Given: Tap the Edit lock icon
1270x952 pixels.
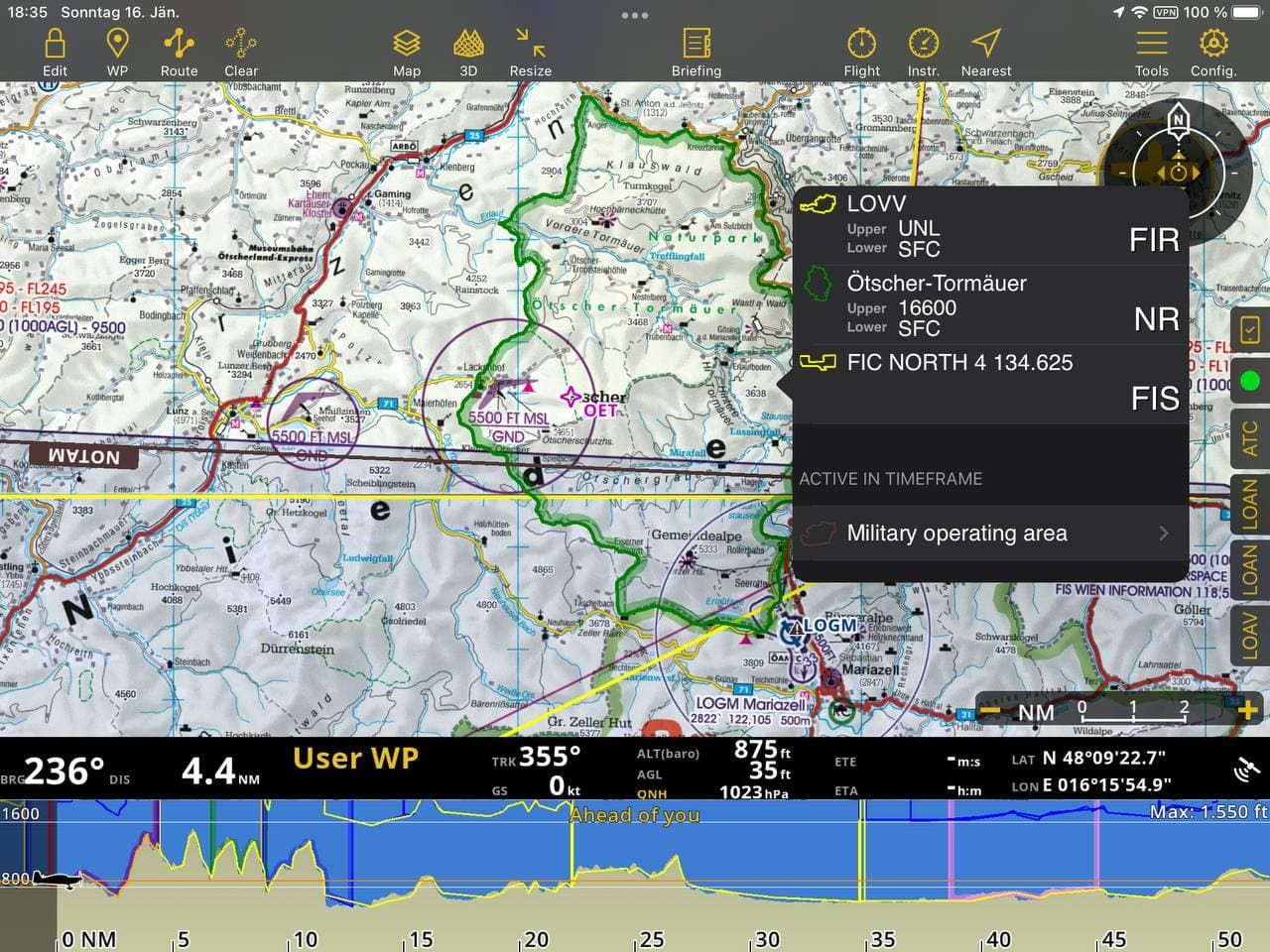Looking at the screenshot, I should (x=55, y=52).
